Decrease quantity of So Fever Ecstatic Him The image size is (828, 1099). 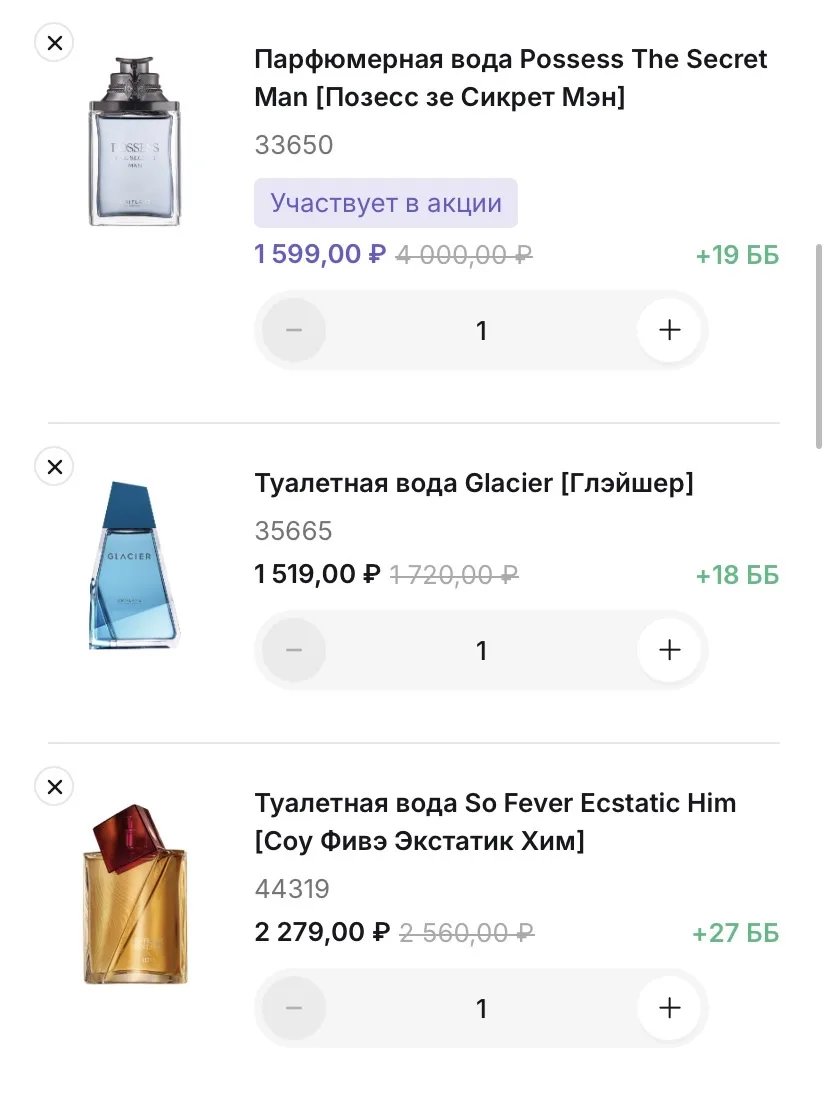(x=294, y=1008)
